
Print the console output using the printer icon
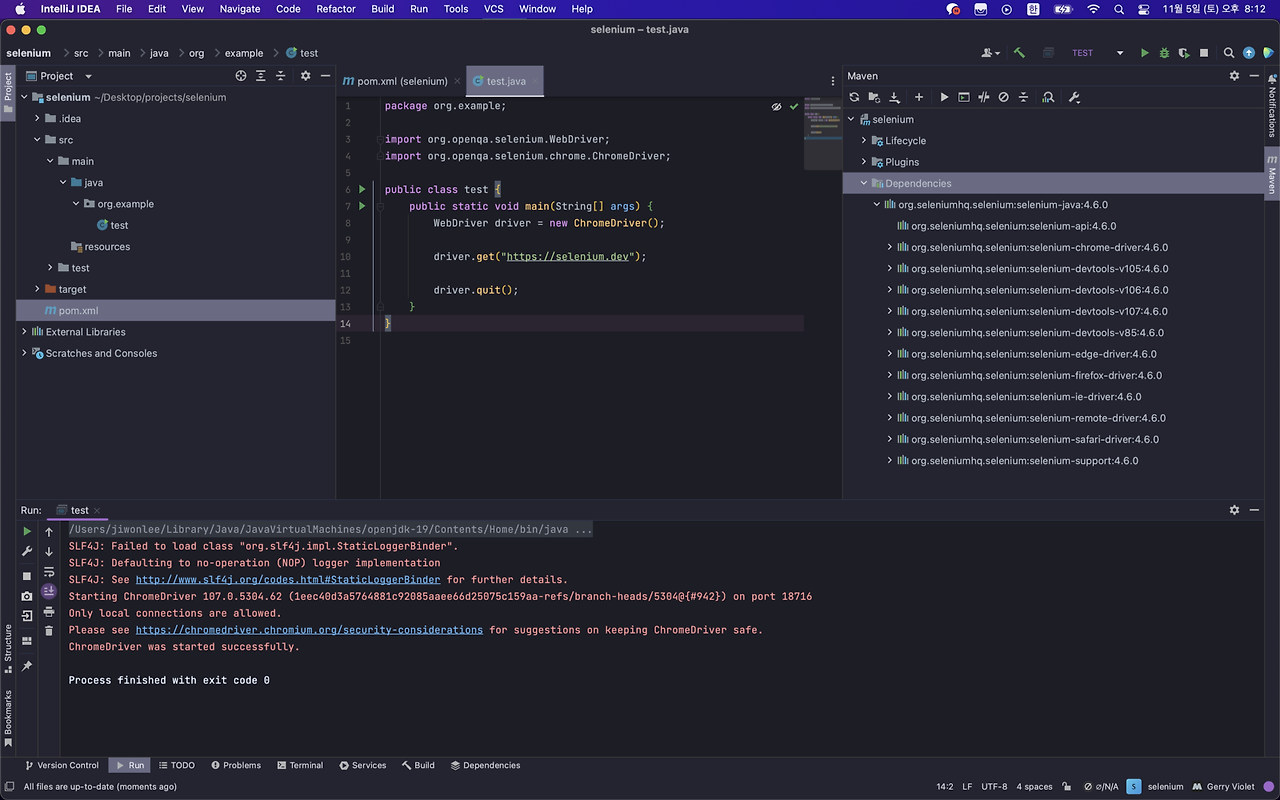48,611
